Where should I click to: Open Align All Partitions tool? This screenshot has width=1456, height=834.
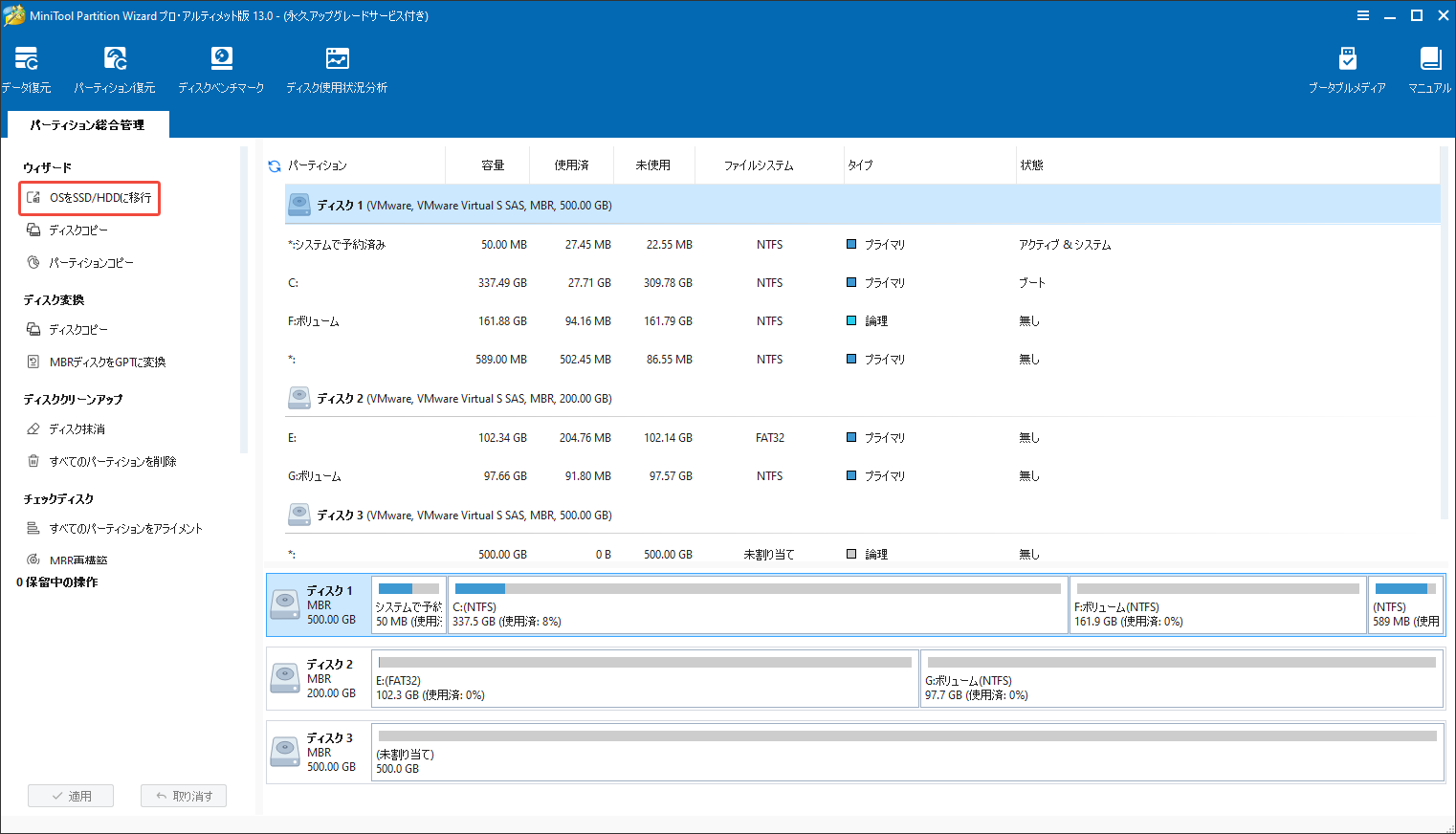(x=100, y=527)
